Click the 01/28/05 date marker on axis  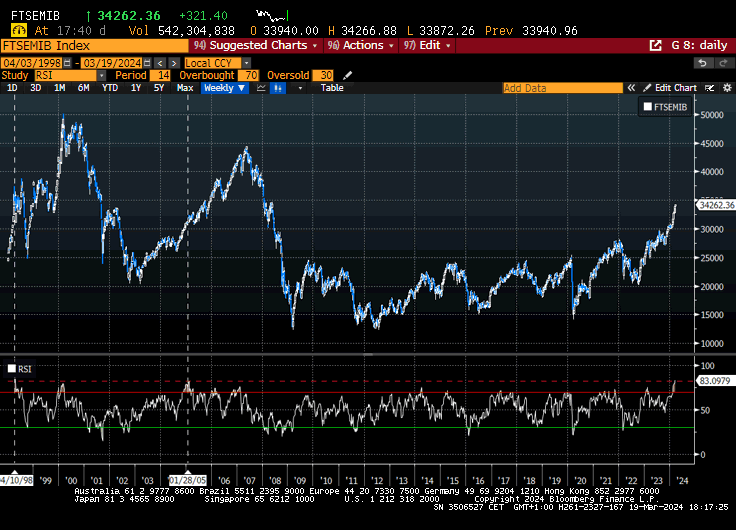[x=188, y=480]
